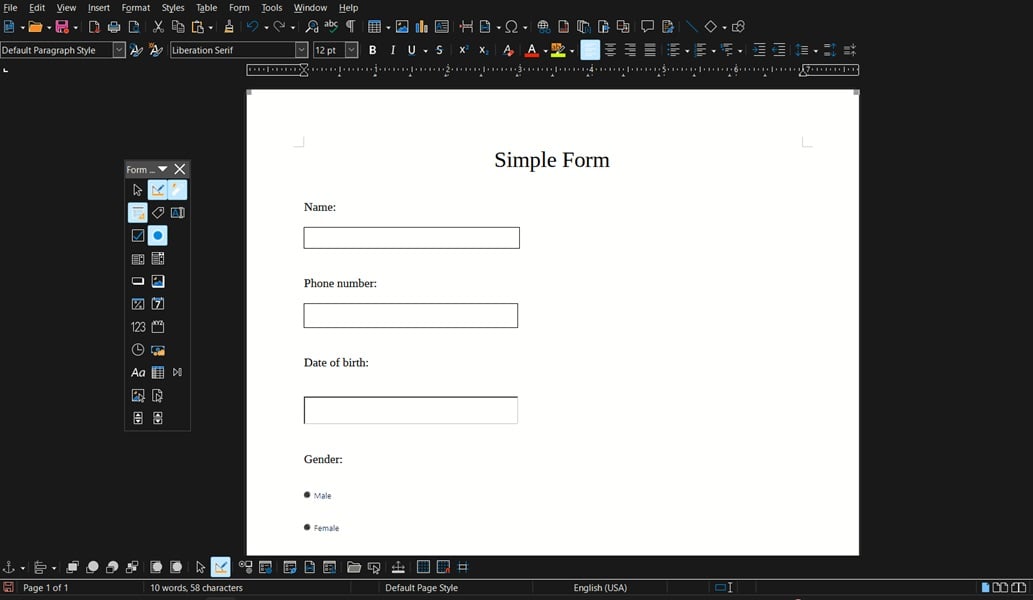Screen dimensions: 1033x600
Task: Select the Option Button control in Form Controls
Action: pyautogui.click(x=157, y=236)
